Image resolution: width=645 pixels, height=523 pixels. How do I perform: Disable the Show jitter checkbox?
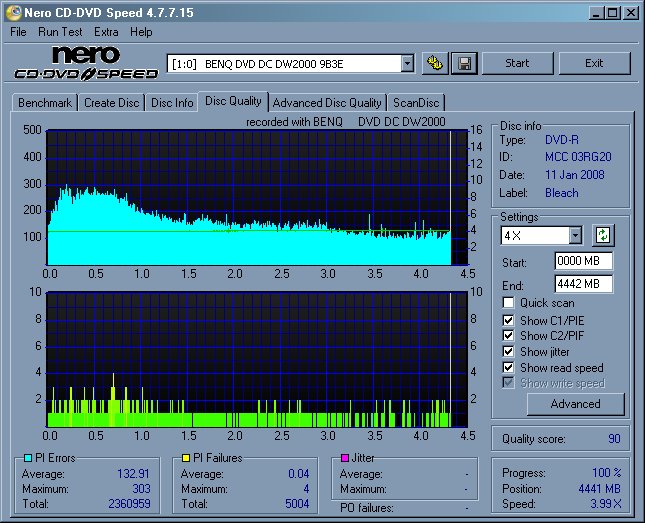tap(508, 351)
